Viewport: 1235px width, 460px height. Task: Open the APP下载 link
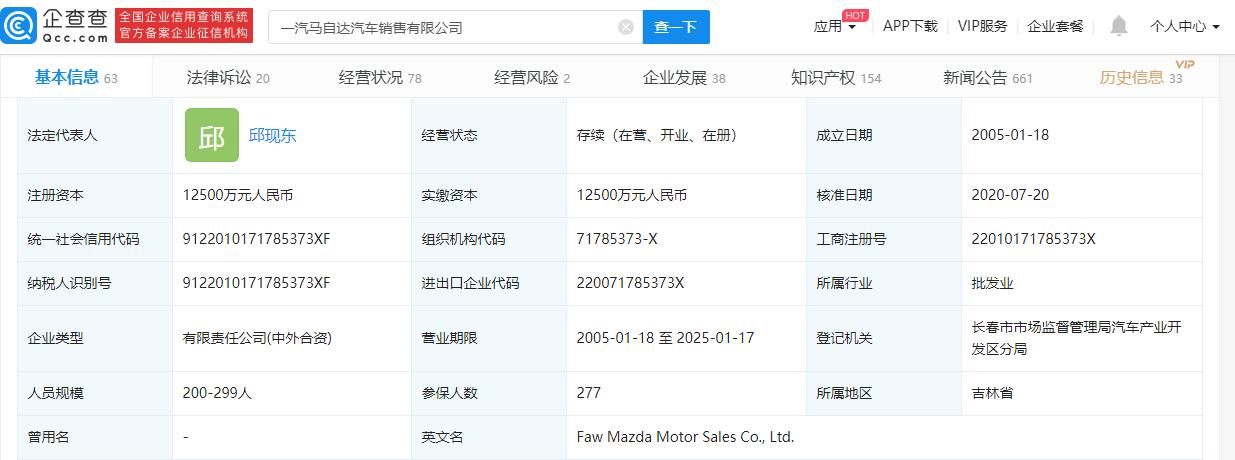click(x=910, y=26)
